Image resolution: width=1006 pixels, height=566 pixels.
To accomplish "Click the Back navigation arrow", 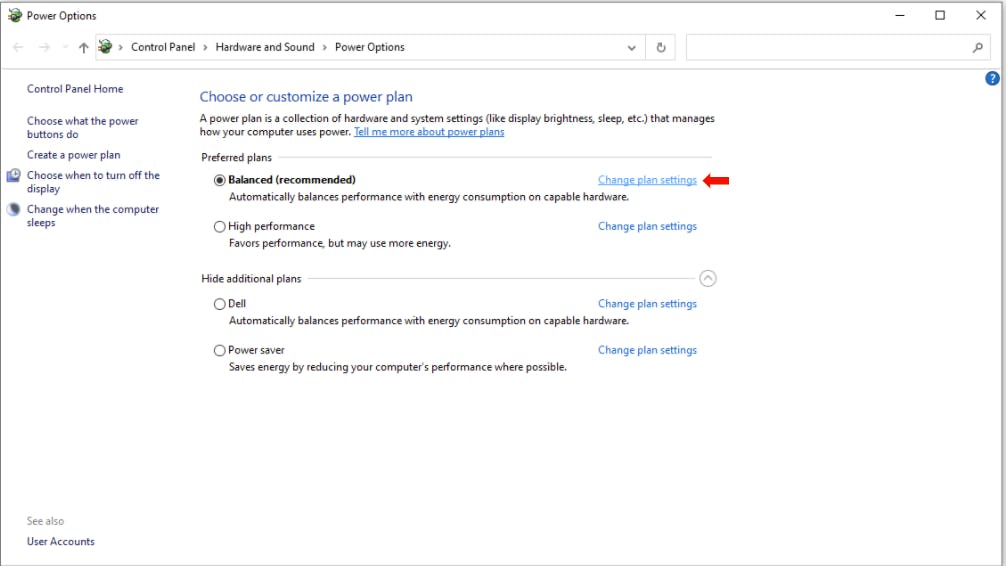I will 18,47.
